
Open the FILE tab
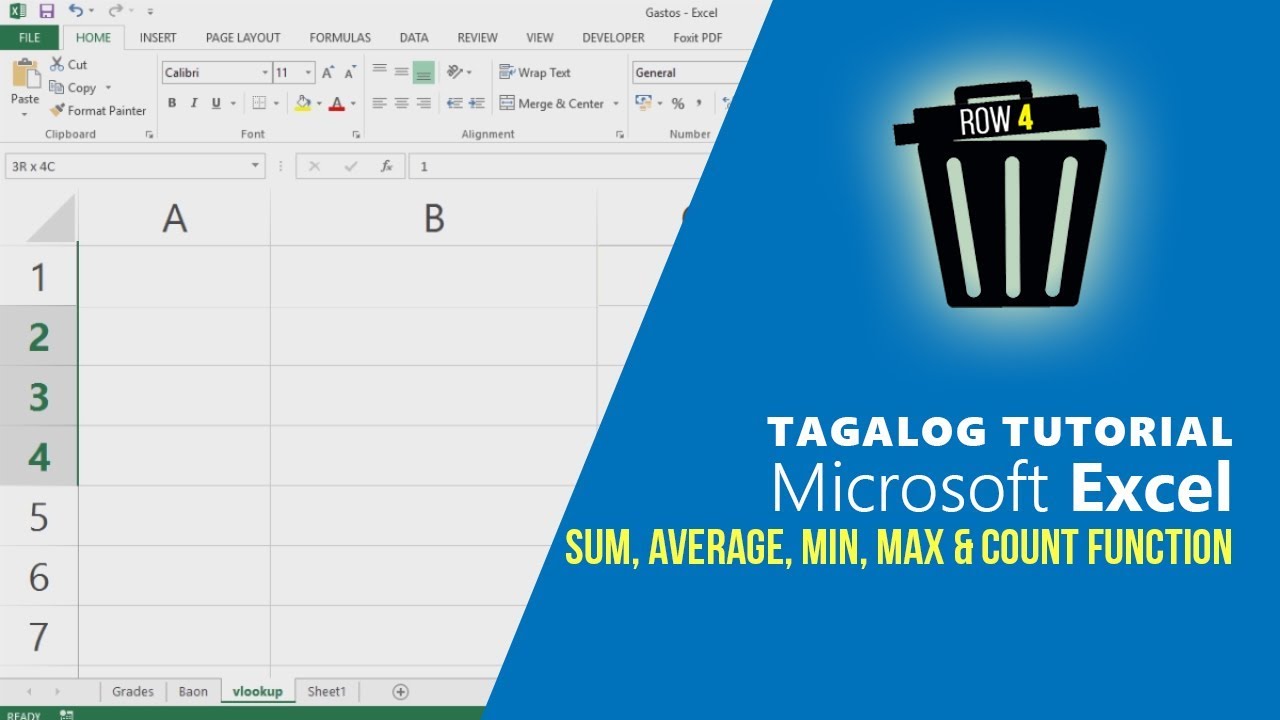click(x=30, y=38)
